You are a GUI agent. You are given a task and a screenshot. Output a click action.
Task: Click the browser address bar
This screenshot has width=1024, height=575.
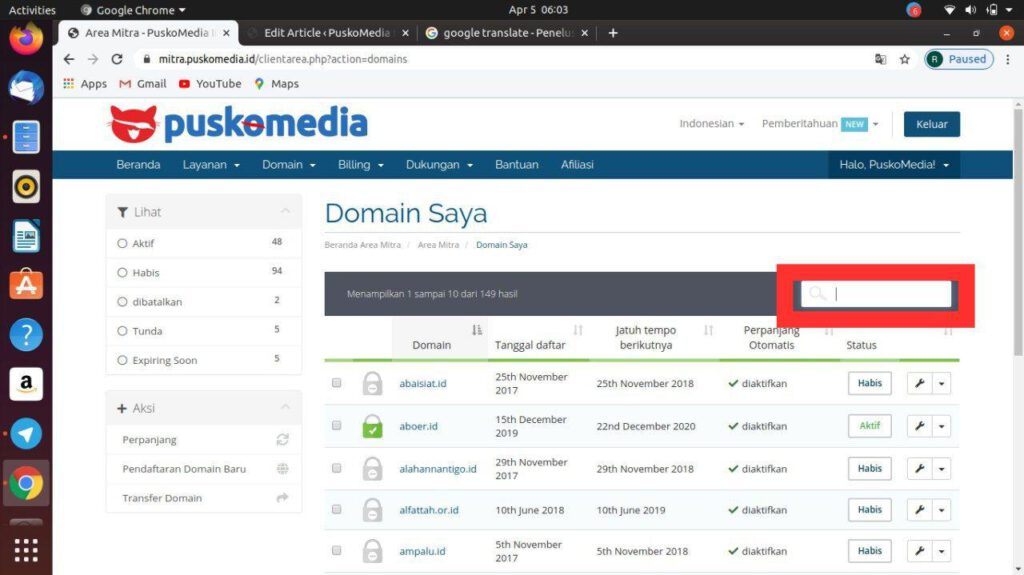pyautogui.click(x=503, y=59)
